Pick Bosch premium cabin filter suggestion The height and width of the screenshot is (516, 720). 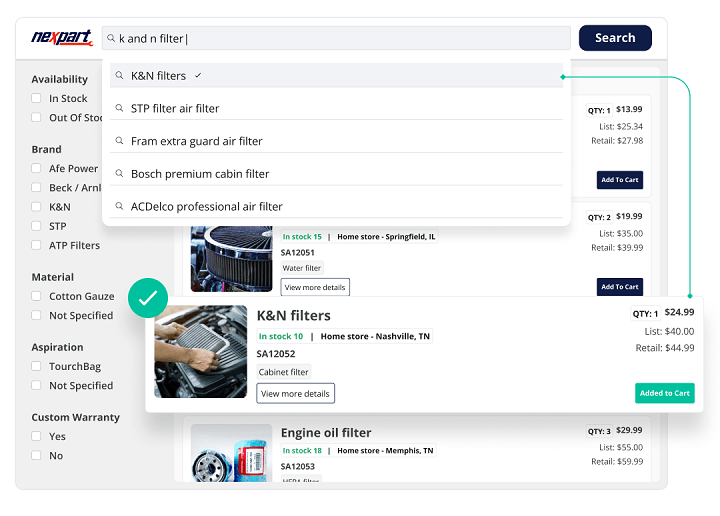[x=200, y=174]
